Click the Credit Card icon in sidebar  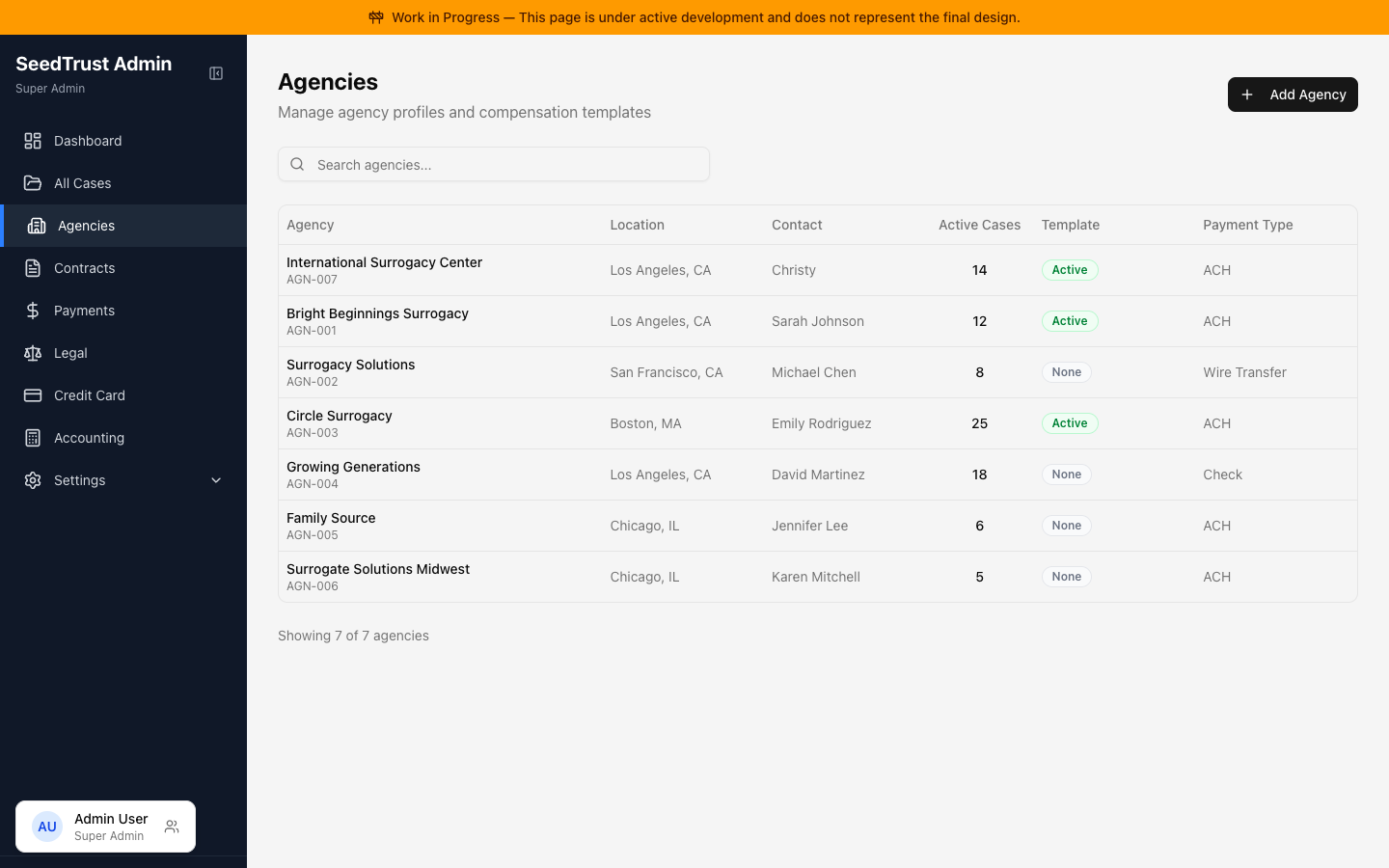[x=33, y=395]
